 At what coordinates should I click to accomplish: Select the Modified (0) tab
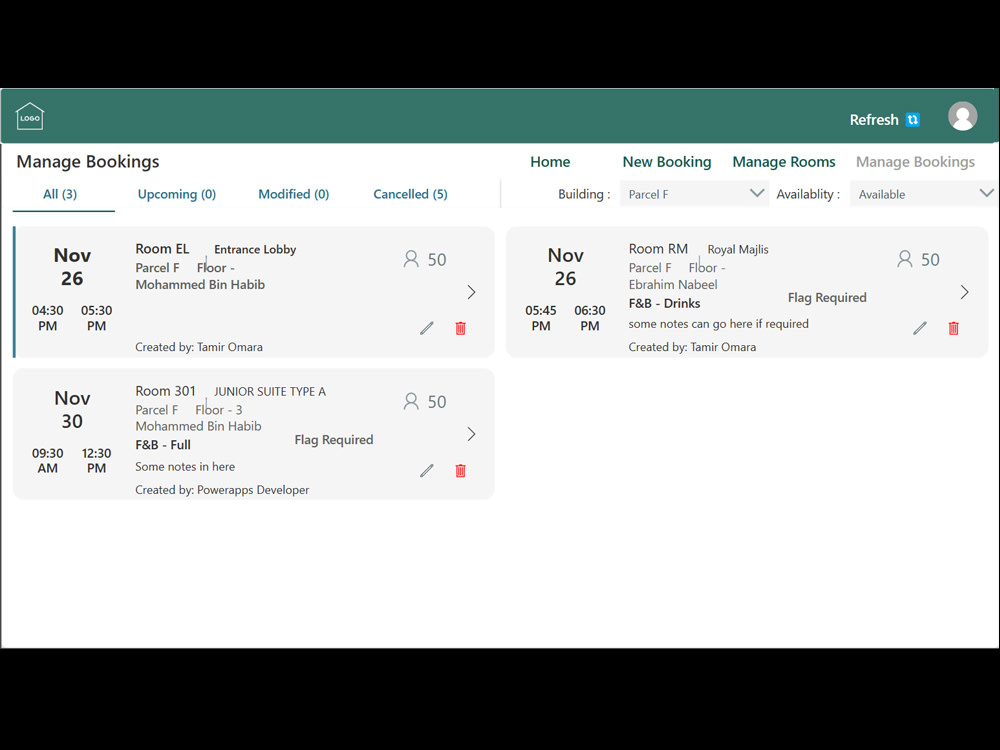click(x=293, y=194)
